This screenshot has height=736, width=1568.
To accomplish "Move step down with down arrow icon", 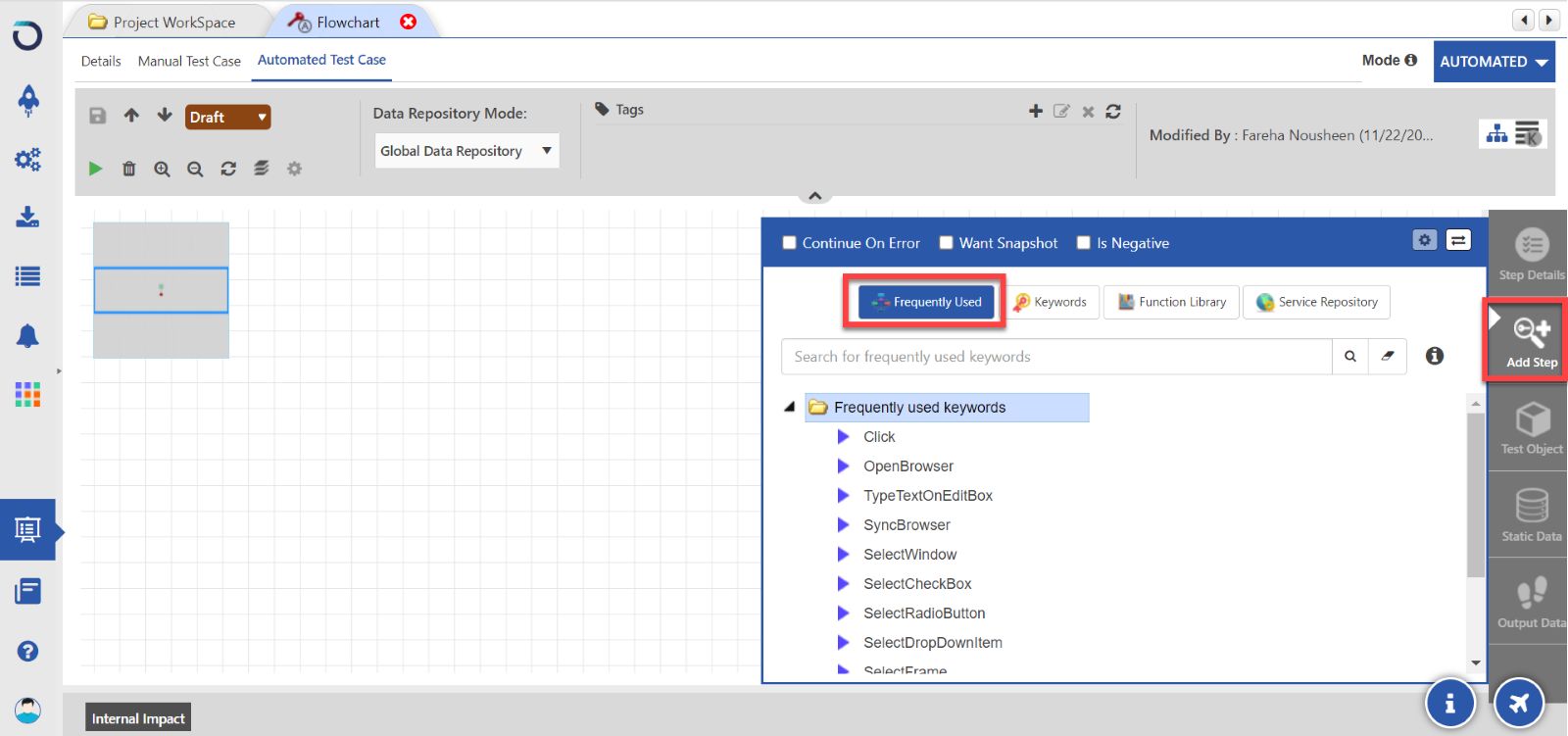I will click(165, 116).
